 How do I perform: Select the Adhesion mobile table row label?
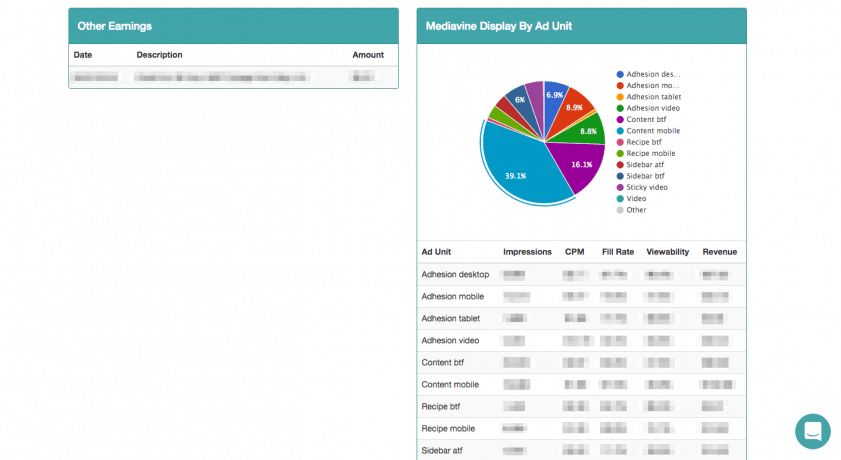click(453, 296)
